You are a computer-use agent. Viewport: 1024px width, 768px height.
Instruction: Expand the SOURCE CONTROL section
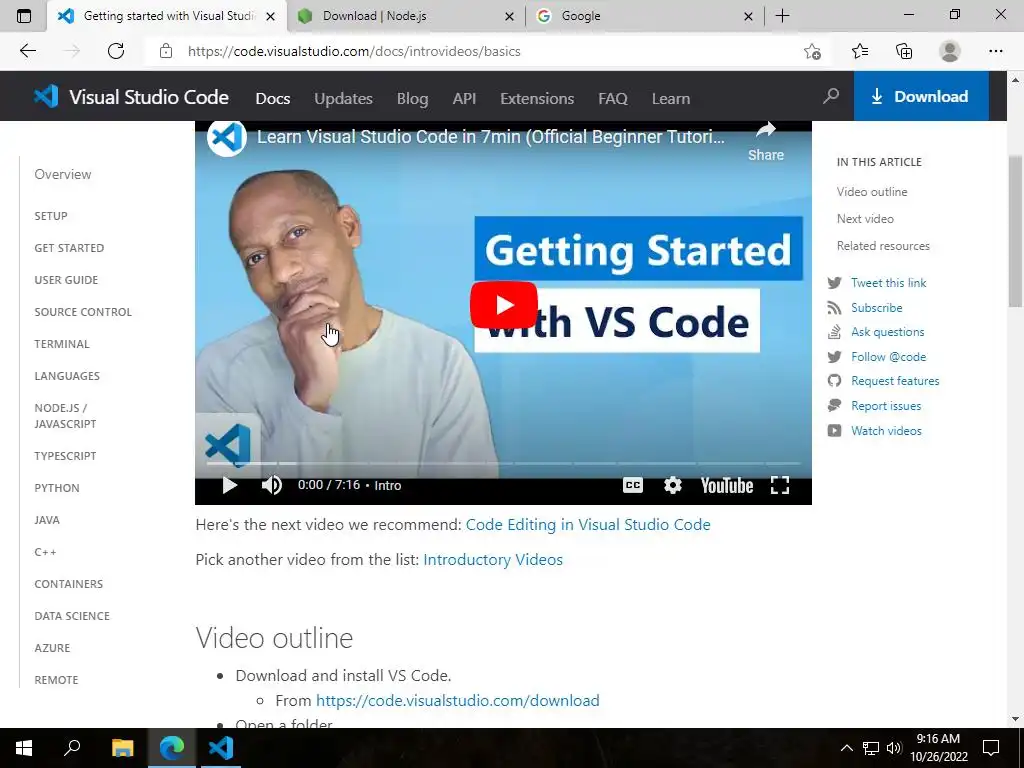[x=83, y=312]
